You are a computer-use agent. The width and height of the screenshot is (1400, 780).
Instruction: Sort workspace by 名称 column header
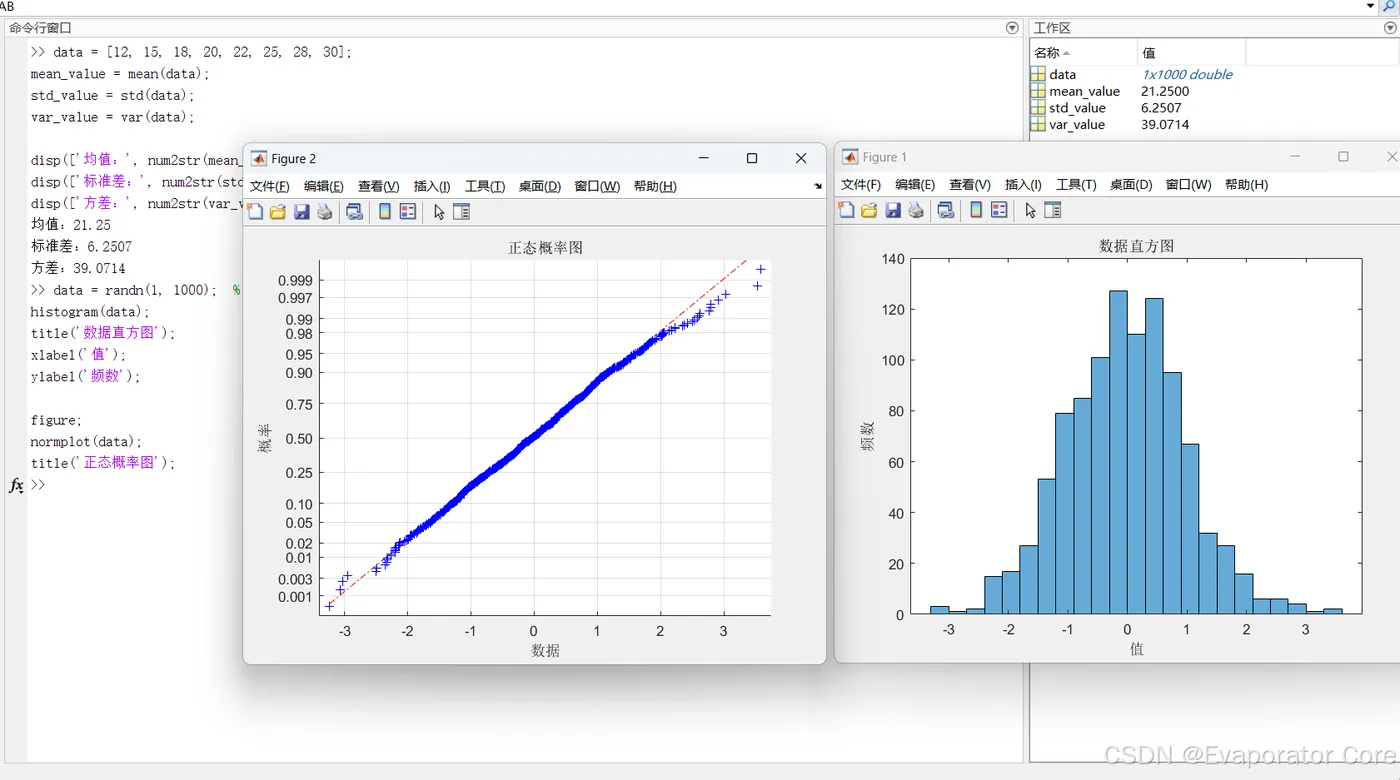point(1084,52)
